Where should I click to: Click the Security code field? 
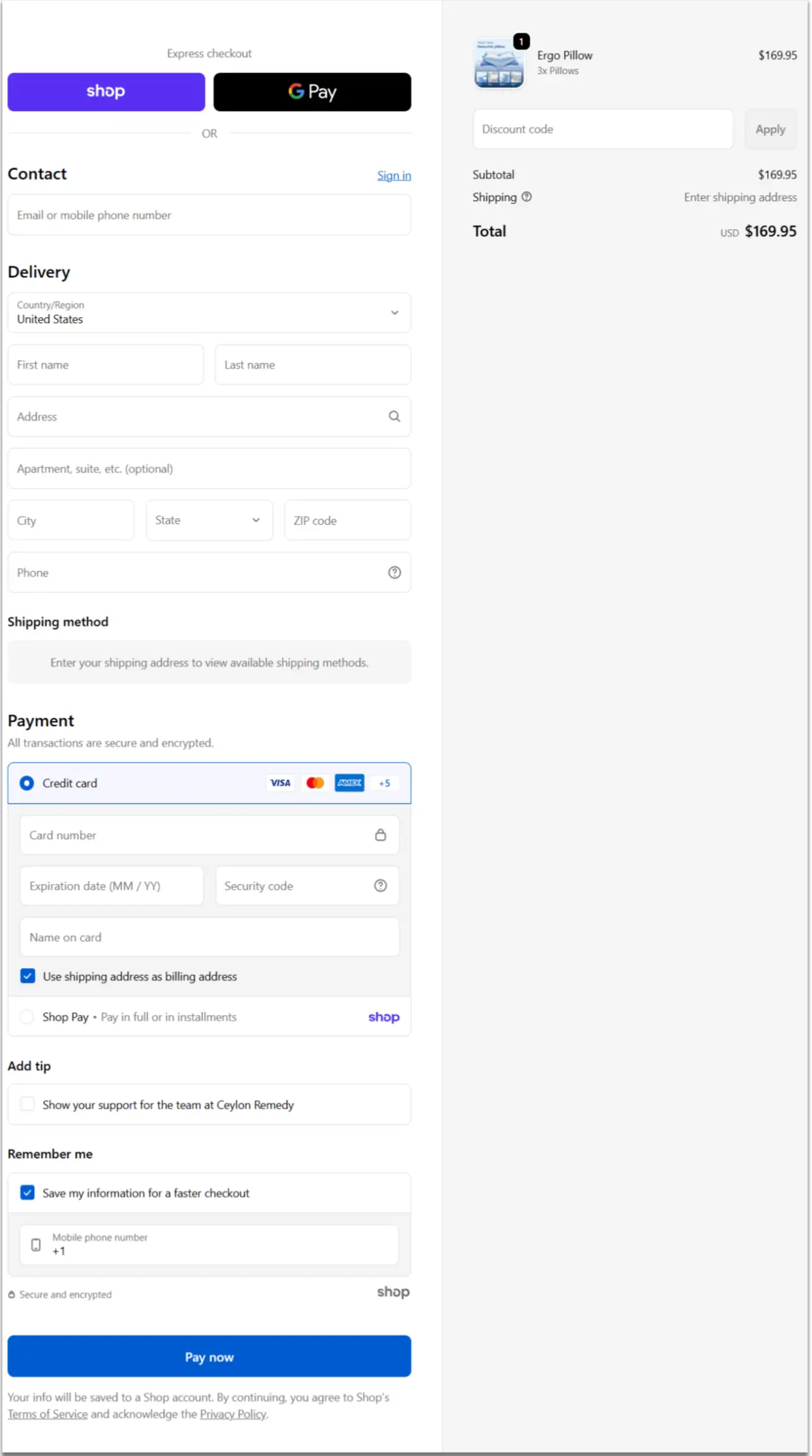point(307,886)
